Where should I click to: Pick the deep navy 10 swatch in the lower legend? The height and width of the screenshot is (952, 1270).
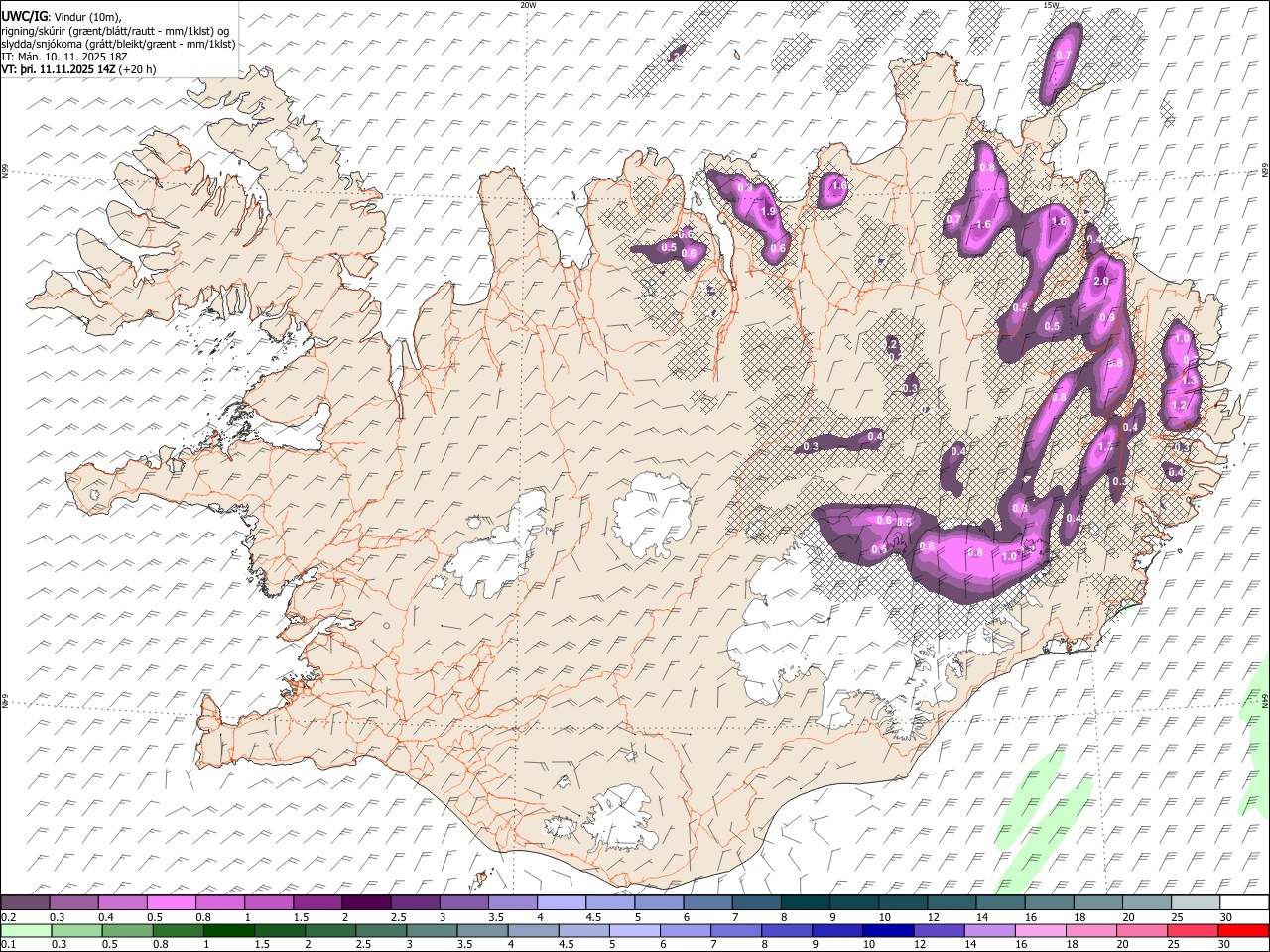click(888, 931)
